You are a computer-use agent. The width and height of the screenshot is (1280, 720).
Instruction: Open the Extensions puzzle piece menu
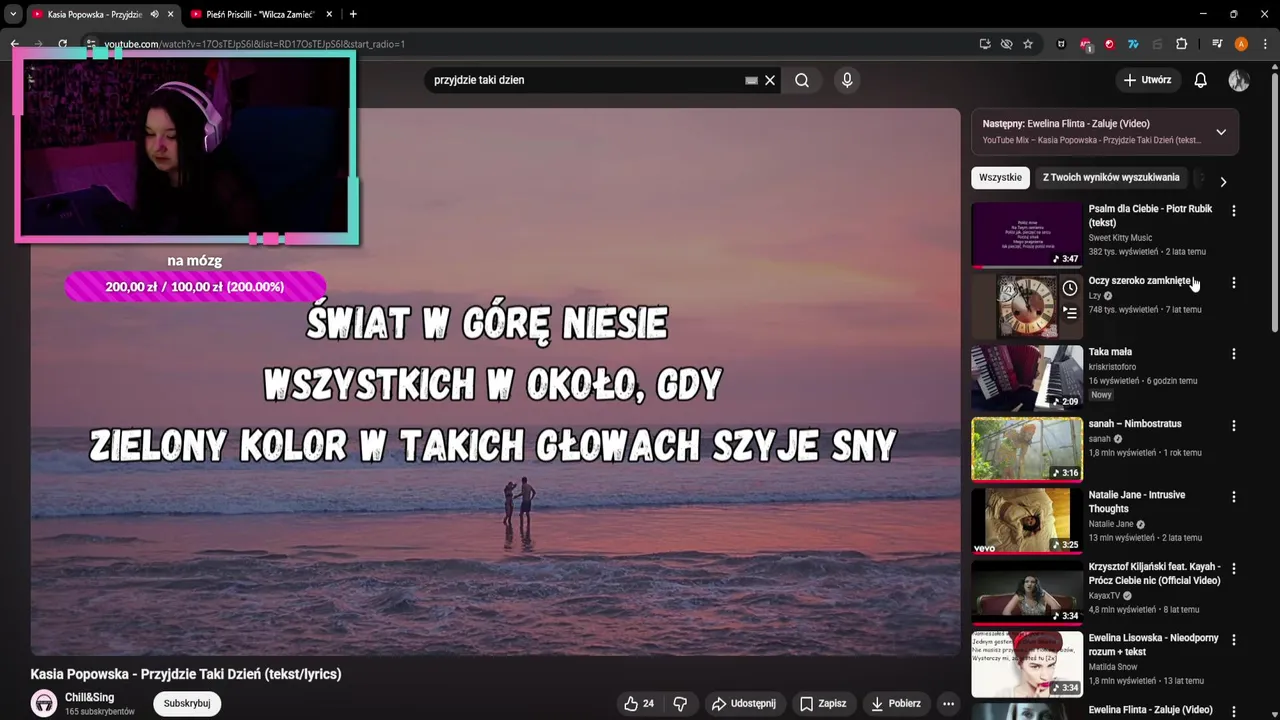point(1181,44)
